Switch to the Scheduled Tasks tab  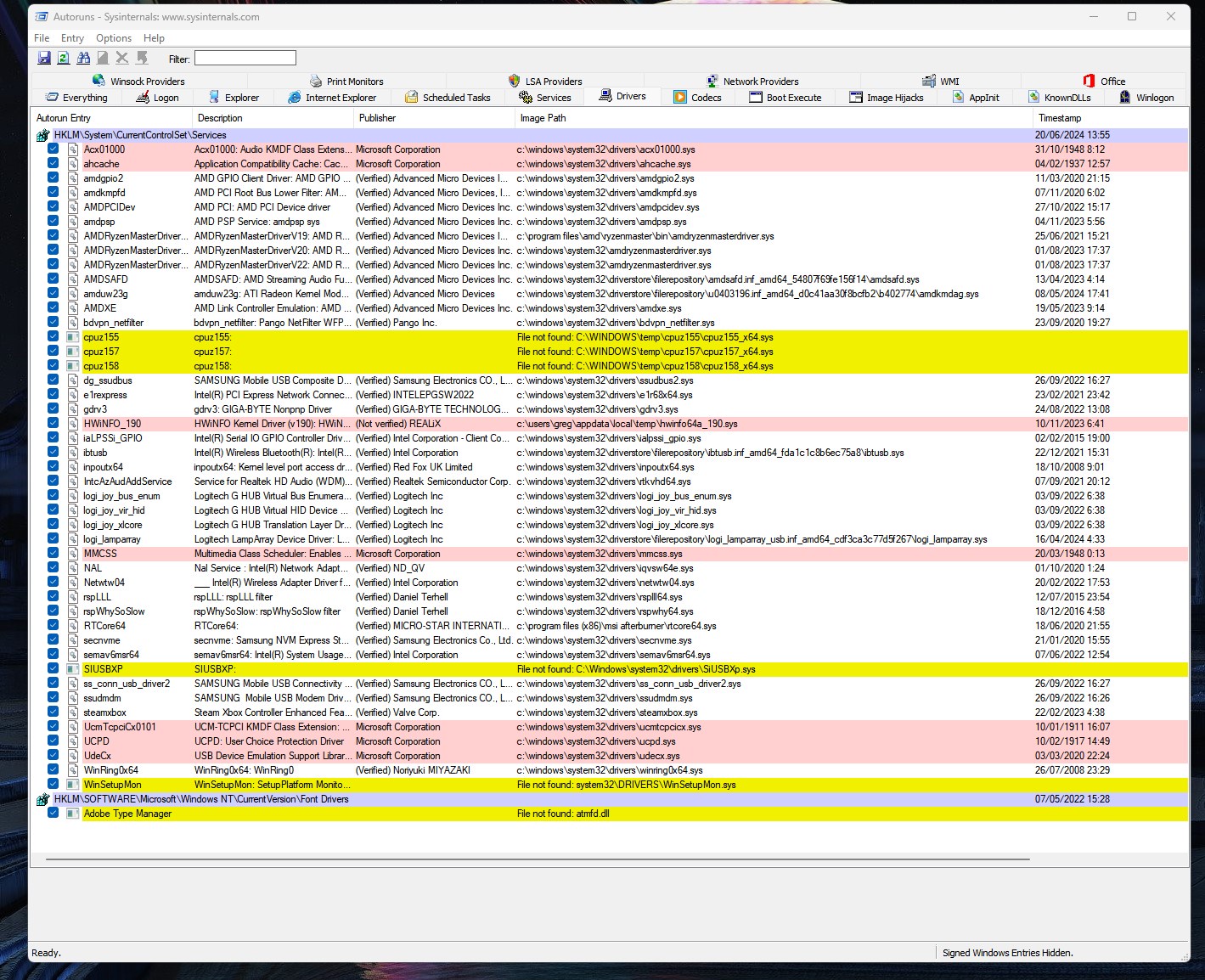[448, 98]
